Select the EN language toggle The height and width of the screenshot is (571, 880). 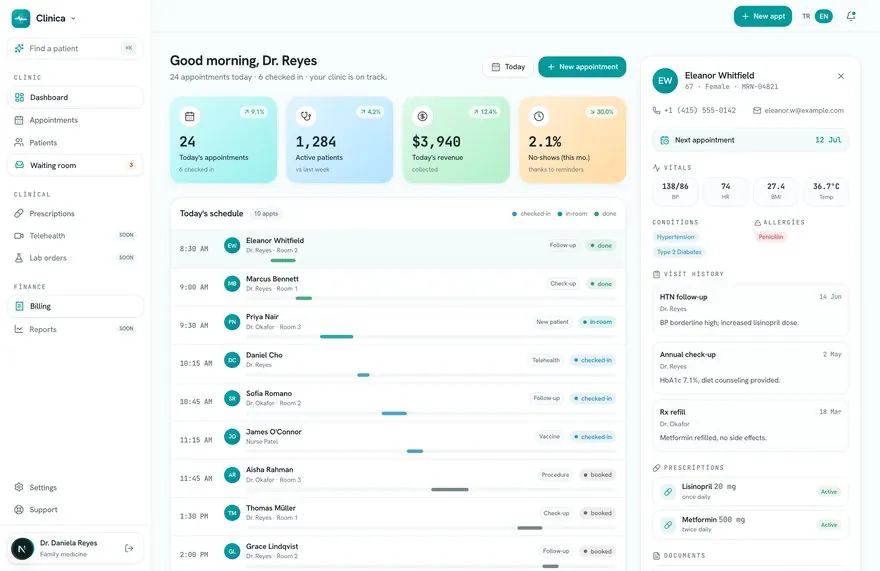824,16
